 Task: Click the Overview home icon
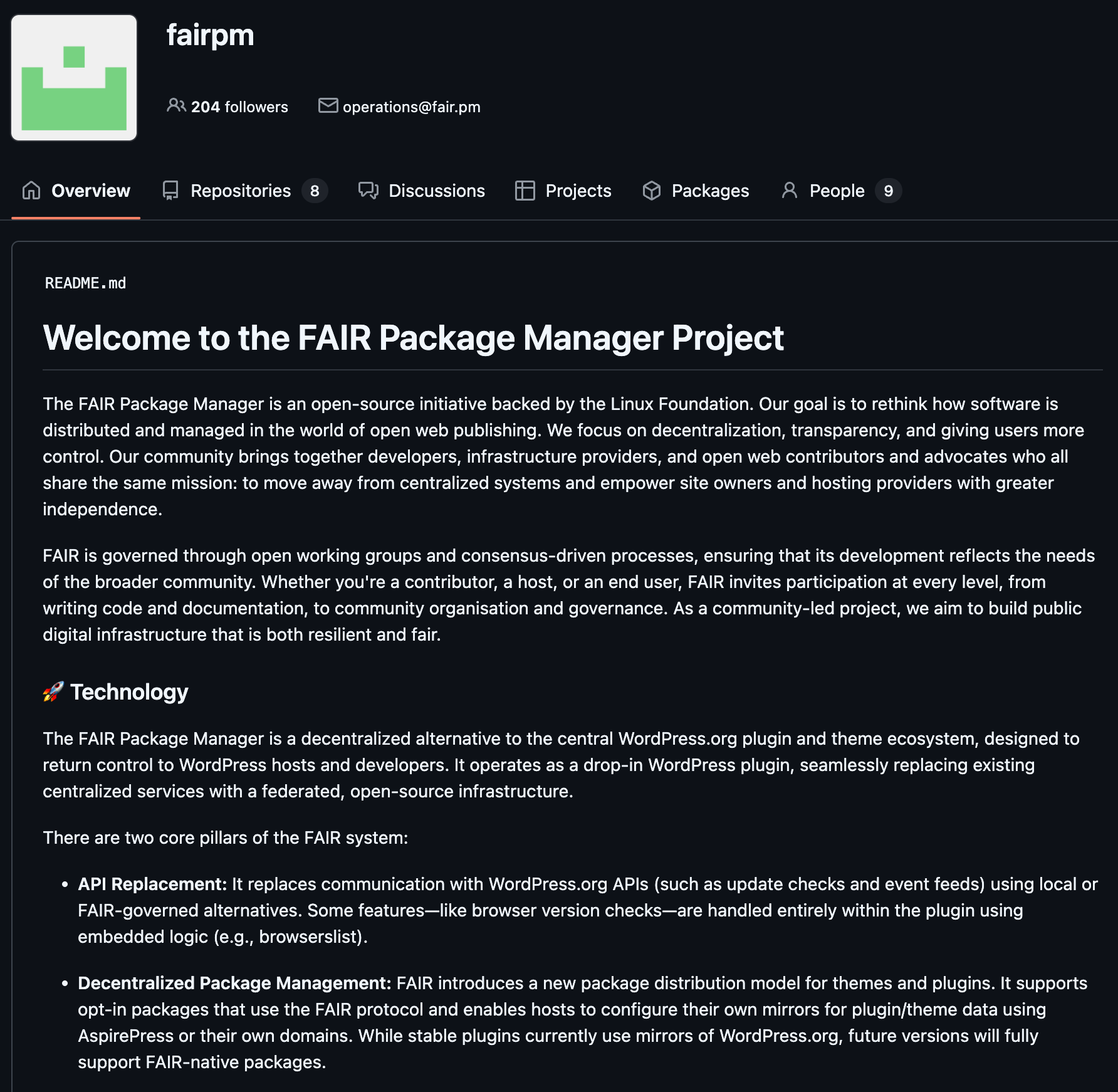(x=31, y=191)
